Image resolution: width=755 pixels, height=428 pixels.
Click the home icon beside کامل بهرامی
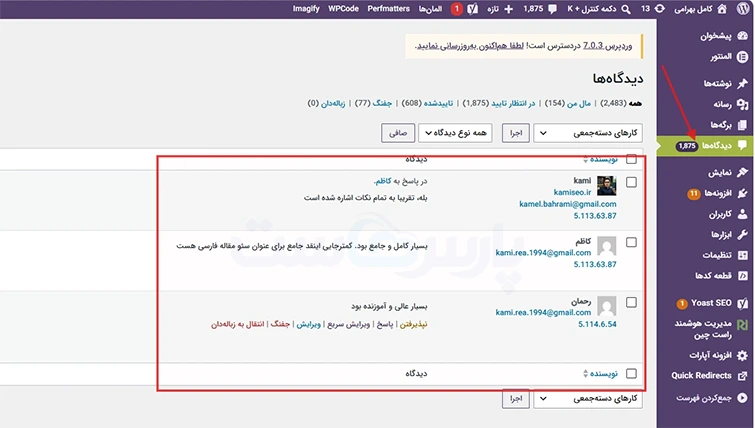point(722,9)
